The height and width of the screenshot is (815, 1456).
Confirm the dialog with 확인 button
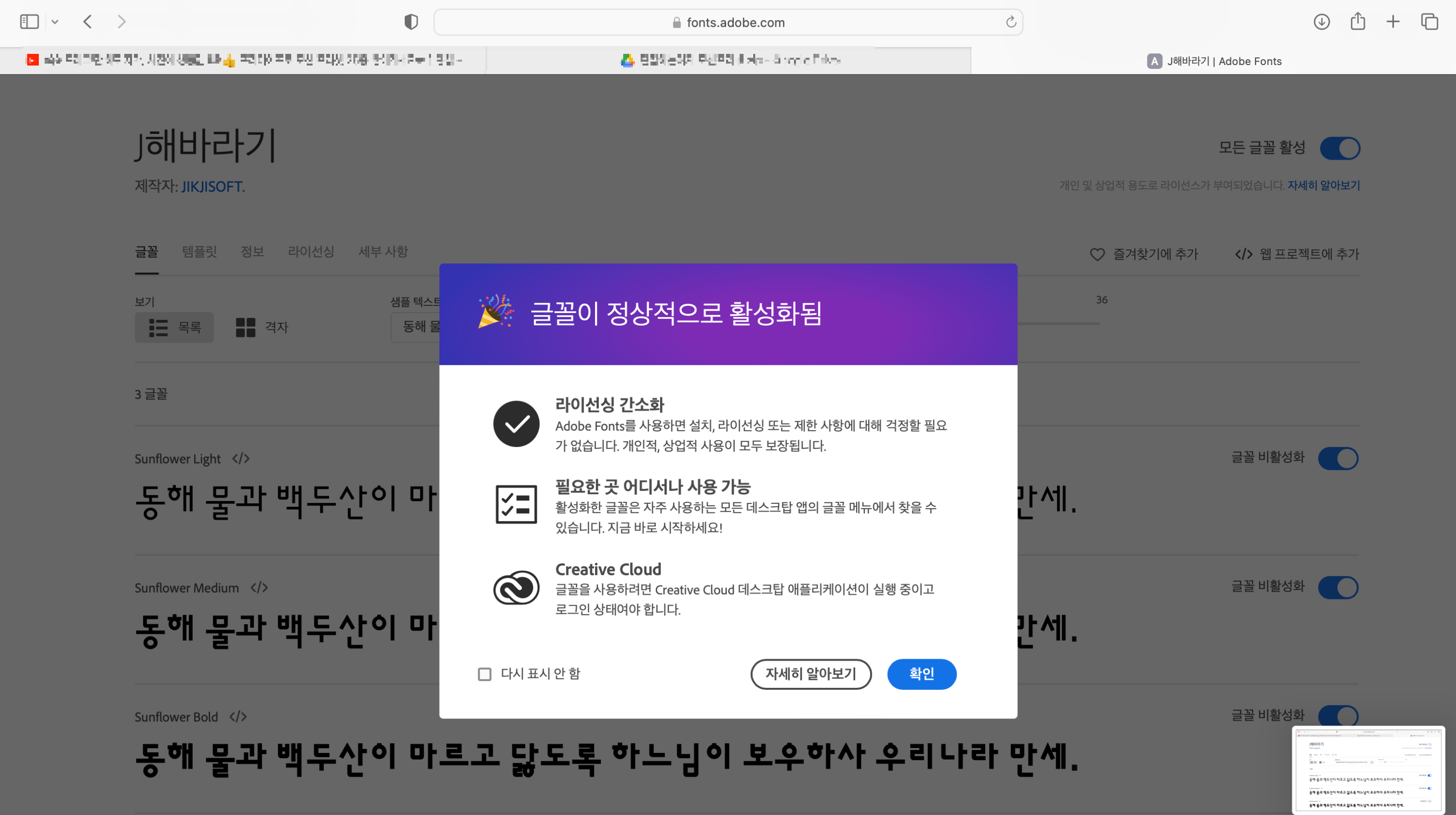coord(921,674)
